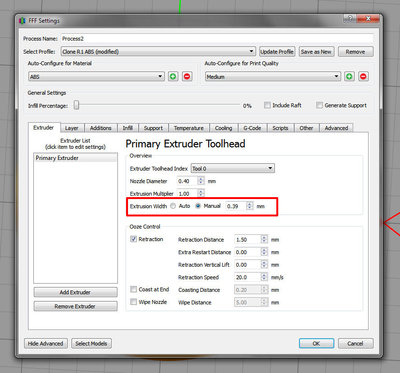Add a print quality preset with green plus
Viewport: 400px width, 373px height.
click(349, 76)
